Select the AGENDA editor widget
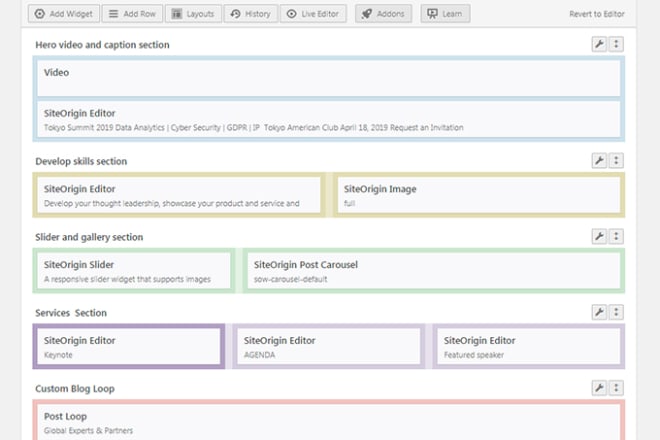This screenshot has width=660, height=440. [328, 347]
